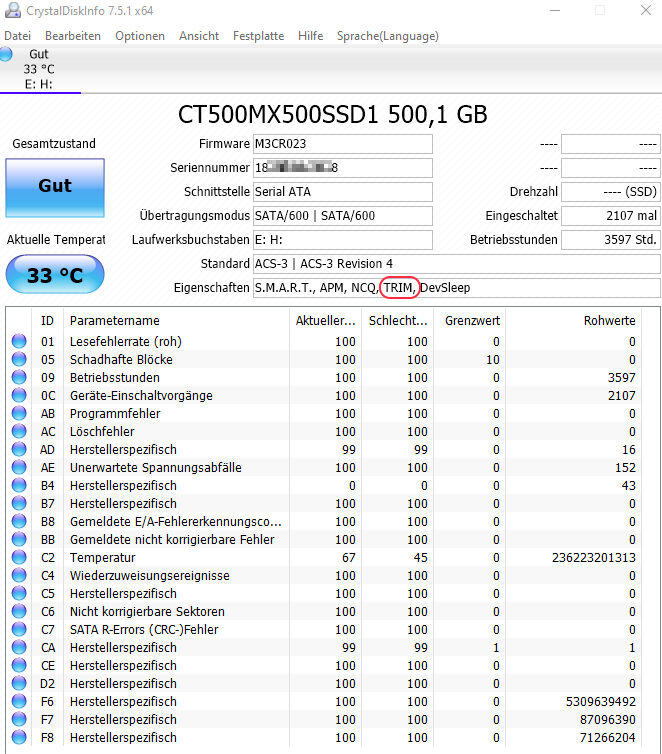Click the blue Gut health status button
Viewport: 662px width, 754px height.
[x=55, y=188]
